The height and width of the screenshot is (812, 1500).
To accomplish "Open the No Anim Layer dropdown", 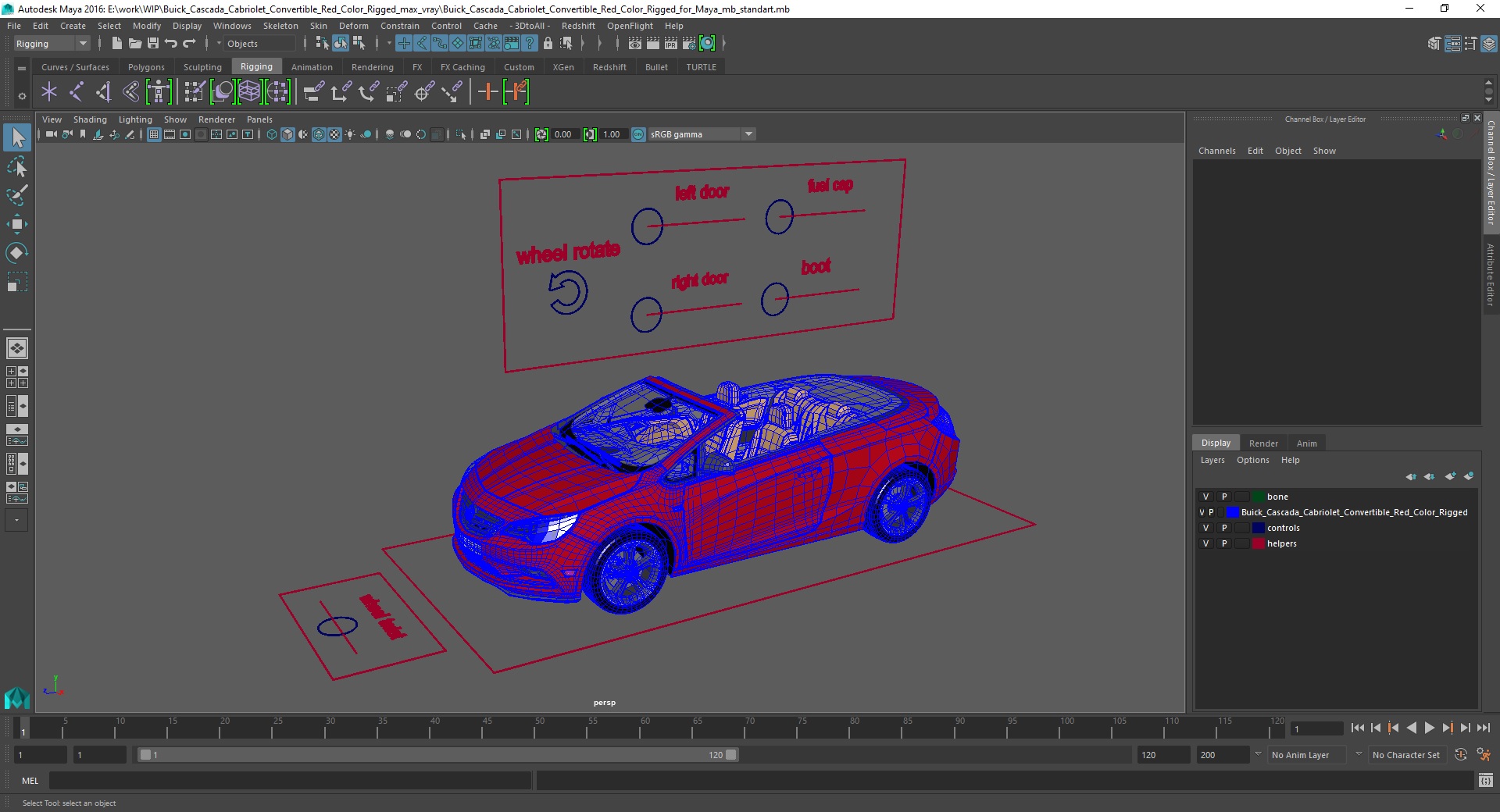I will coord(1308,755).
